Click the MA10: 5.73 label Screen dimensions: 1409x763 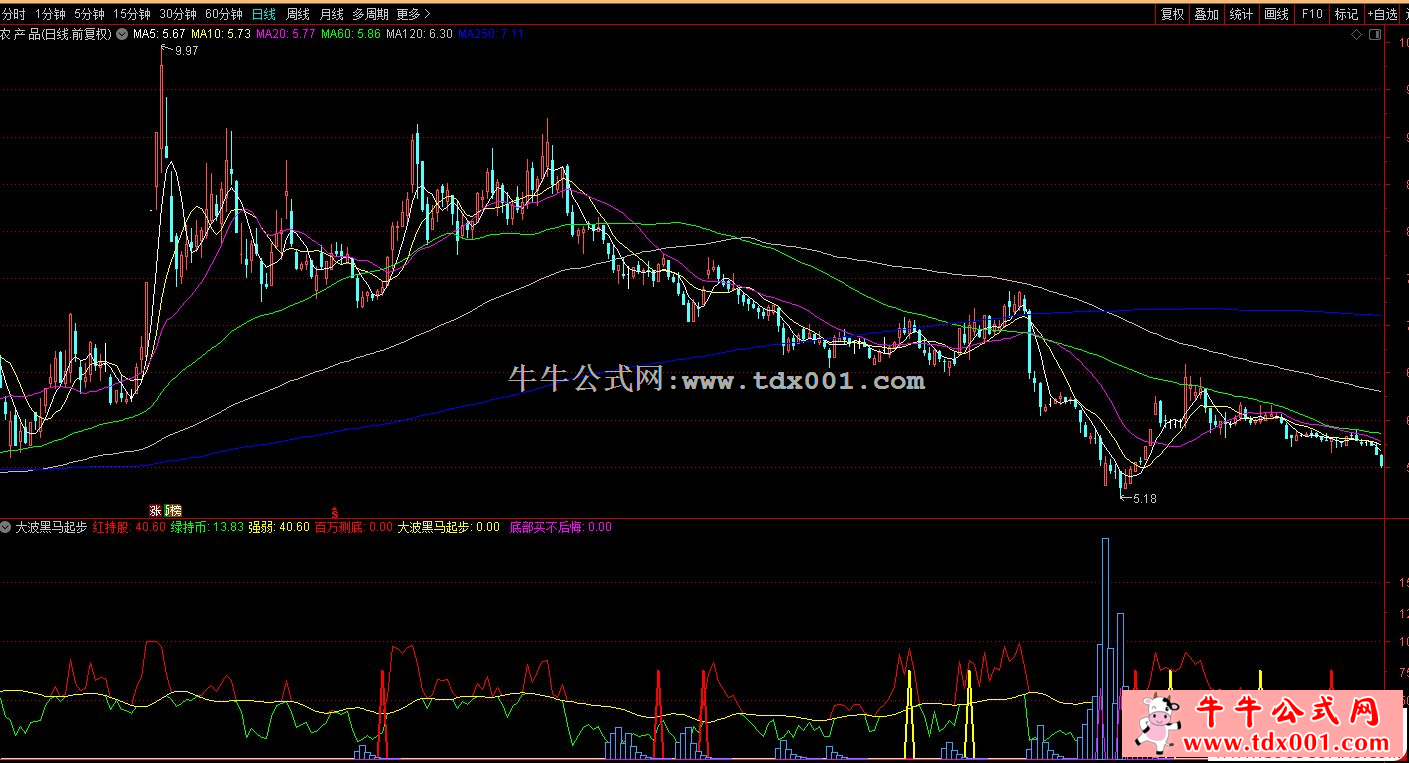221,34
